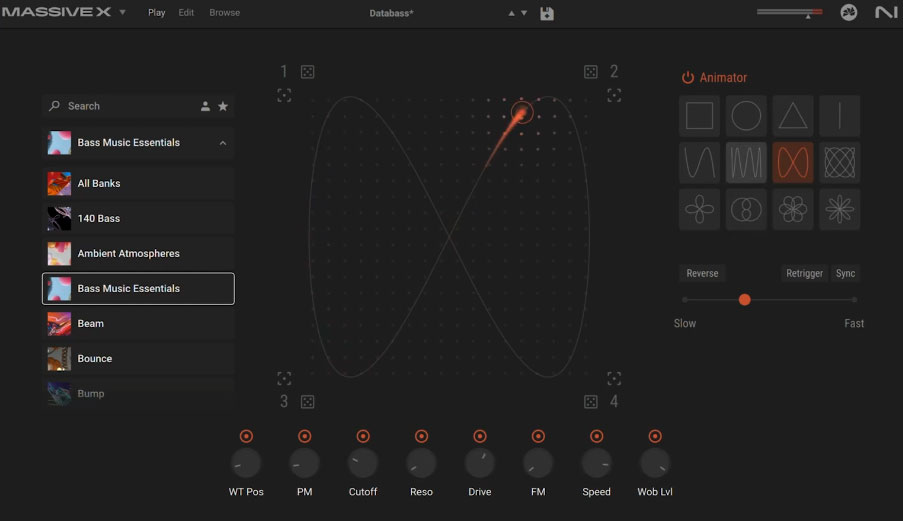
Task: Click the Native Instruments logo
Action: pos(886,12)
